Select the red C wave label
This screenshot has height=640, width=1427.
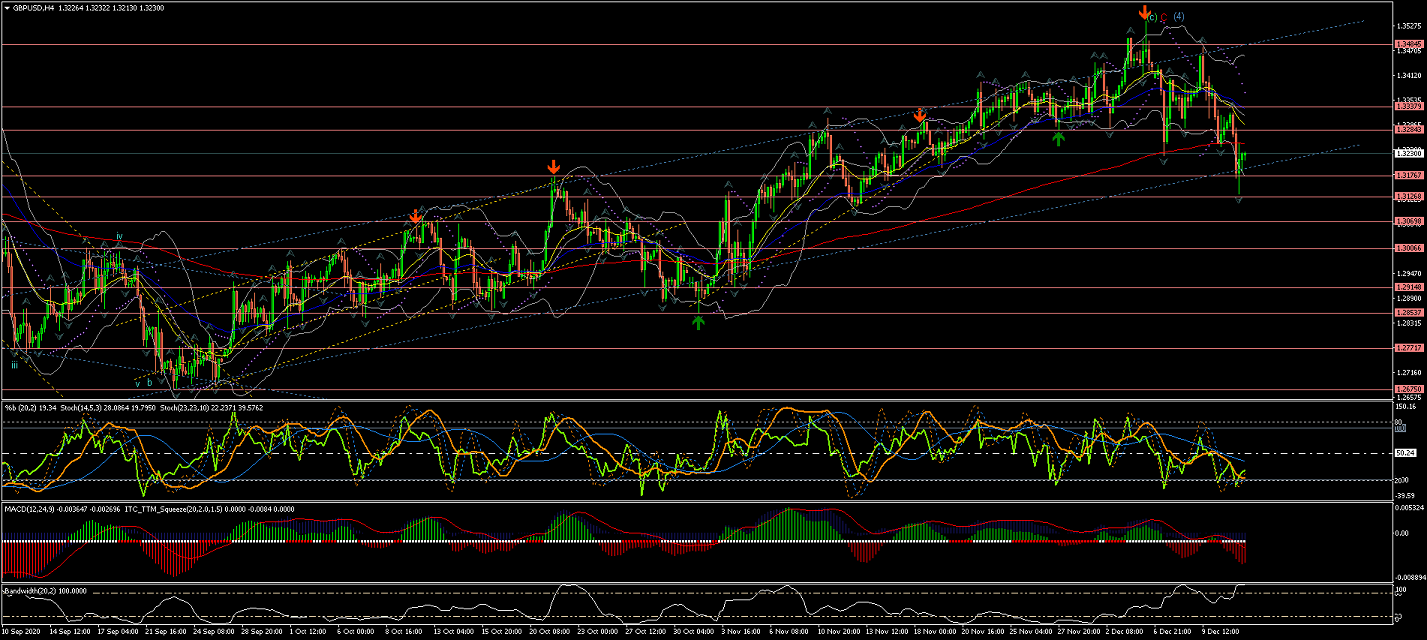tap(1164, 17)
